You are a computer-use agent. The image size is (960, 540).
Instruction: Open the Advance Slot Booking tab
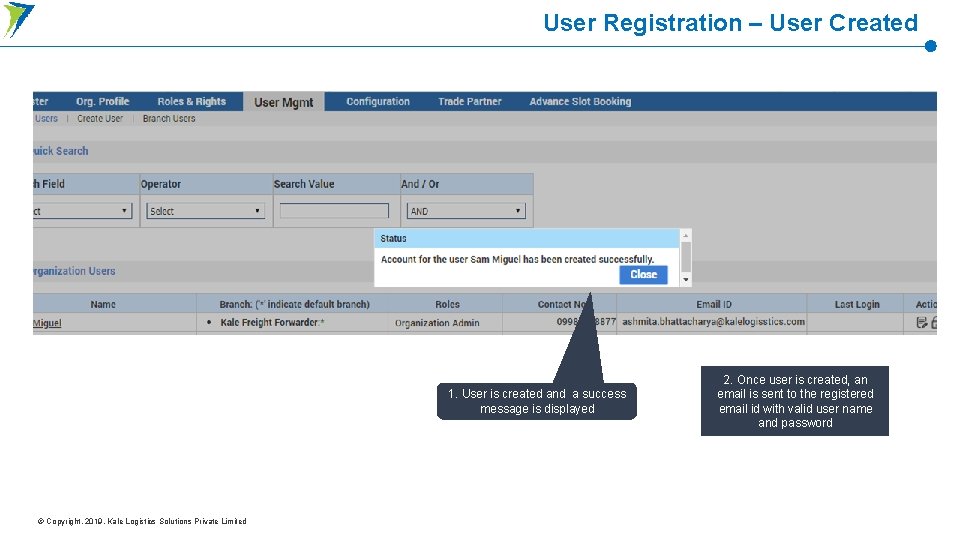point(580,102)
